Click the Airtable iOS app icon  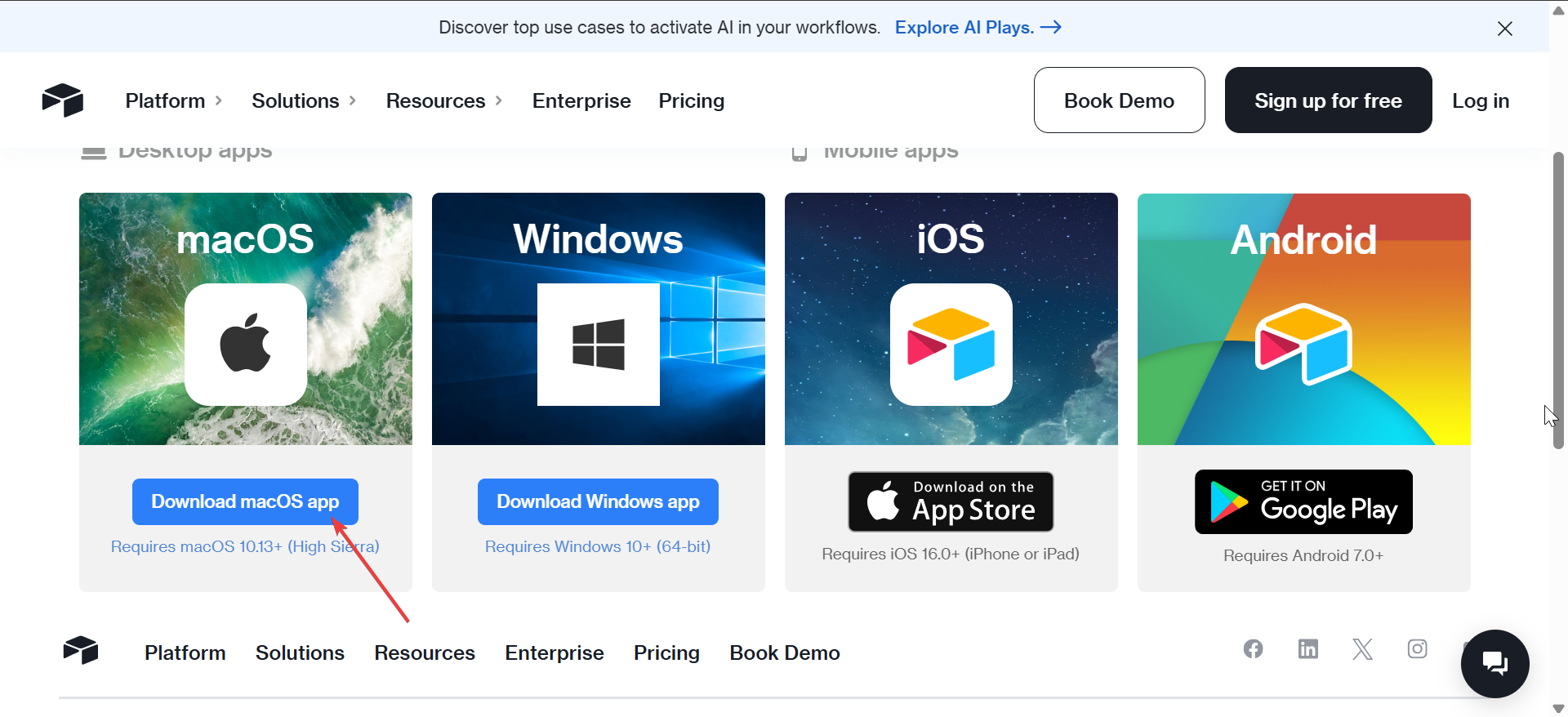point(951,345)
